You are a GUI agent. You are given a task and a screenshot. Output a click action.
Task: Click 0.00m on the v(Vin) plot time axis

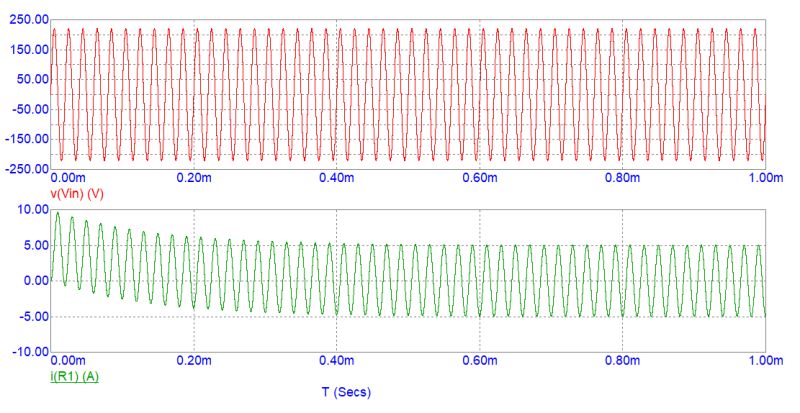point(68,178)
